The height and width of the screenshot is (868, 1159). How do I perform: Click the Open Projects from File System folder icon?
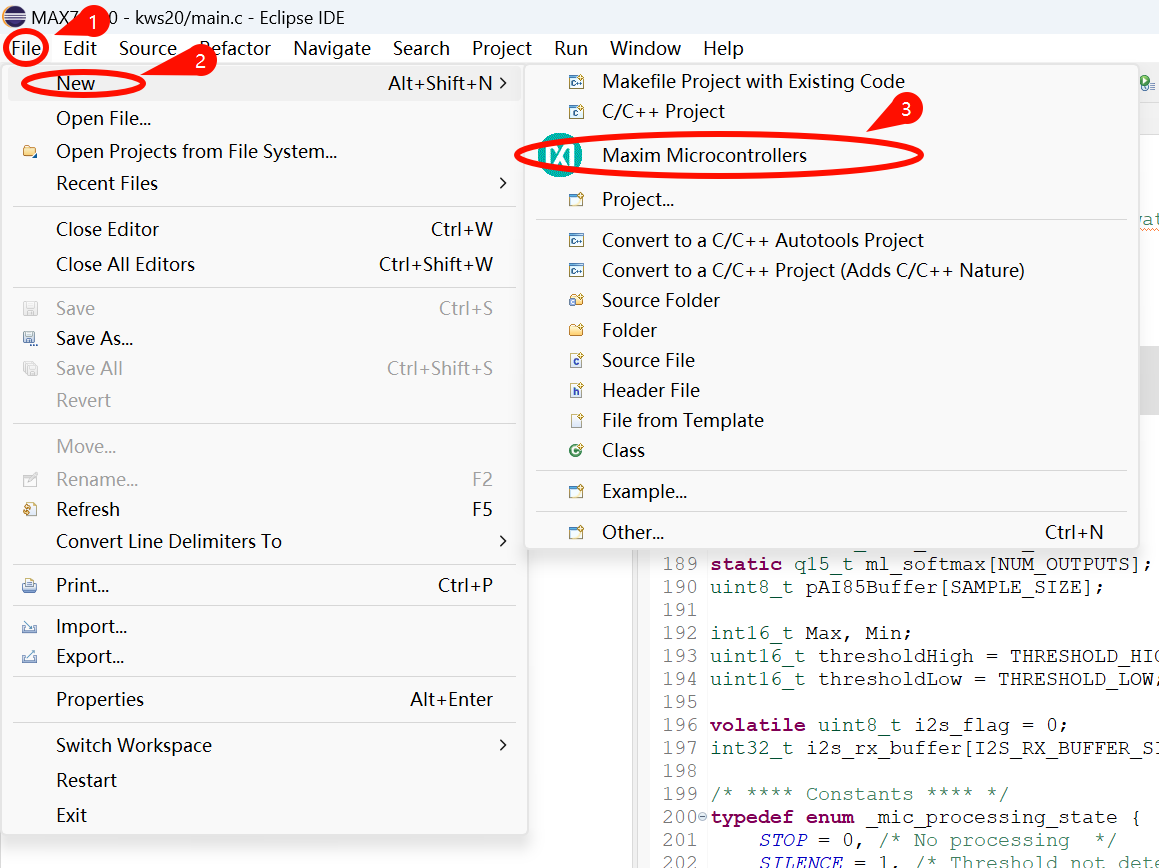pyautogui.click(x=30, y=152)
